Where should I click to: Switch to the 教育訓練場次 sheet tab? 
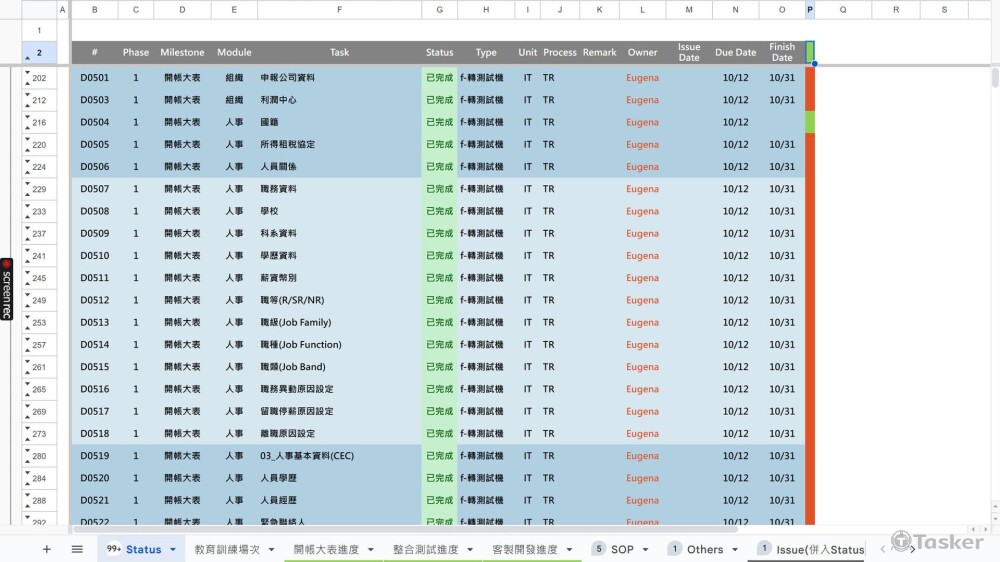[x=227, y=549]
